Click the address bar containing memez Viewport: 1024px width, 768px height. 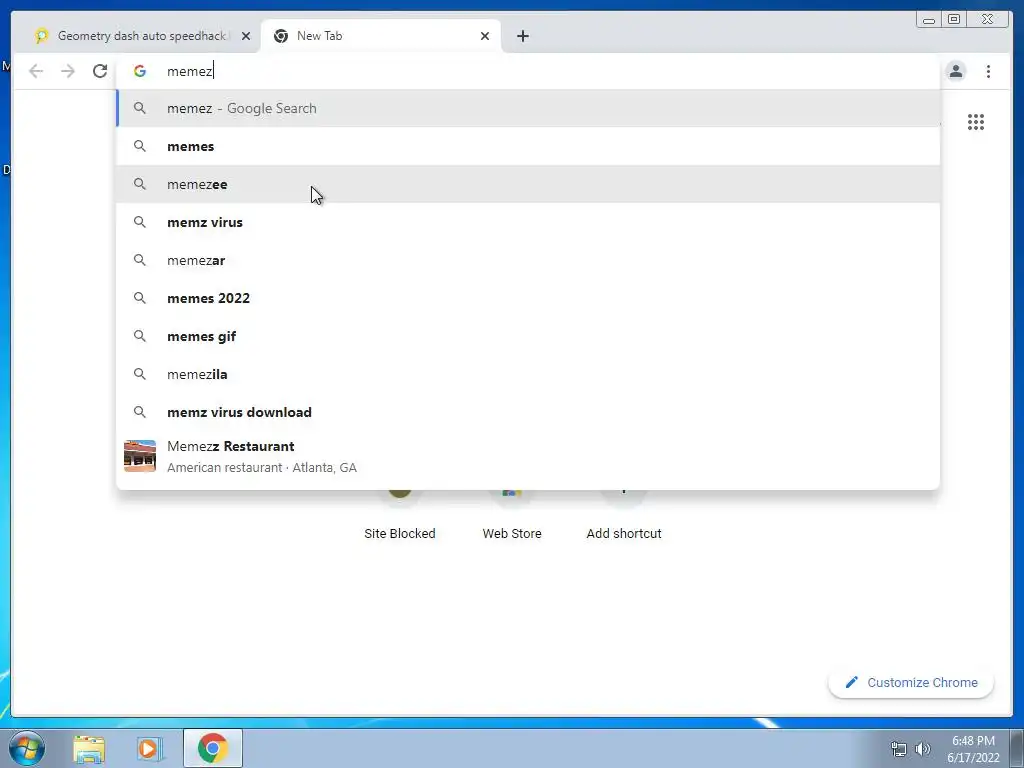tap(528, 71)
